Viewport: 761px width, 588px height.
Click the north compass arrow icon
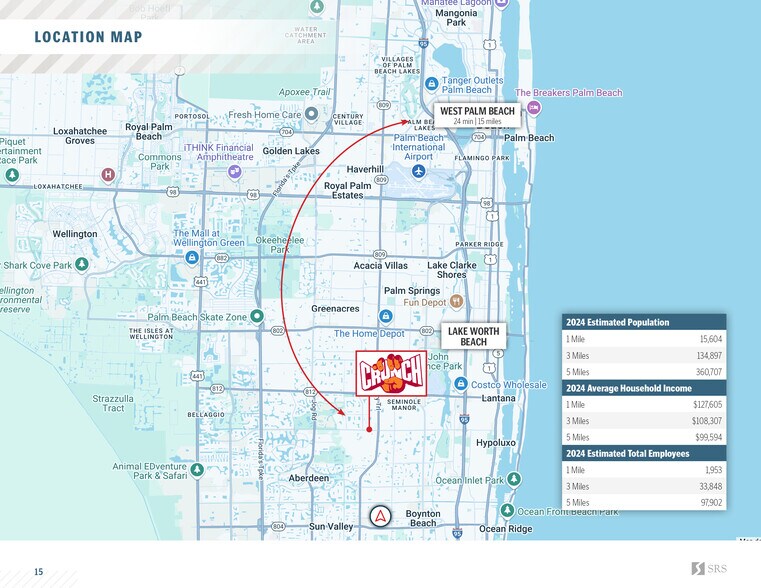(380, 516)
